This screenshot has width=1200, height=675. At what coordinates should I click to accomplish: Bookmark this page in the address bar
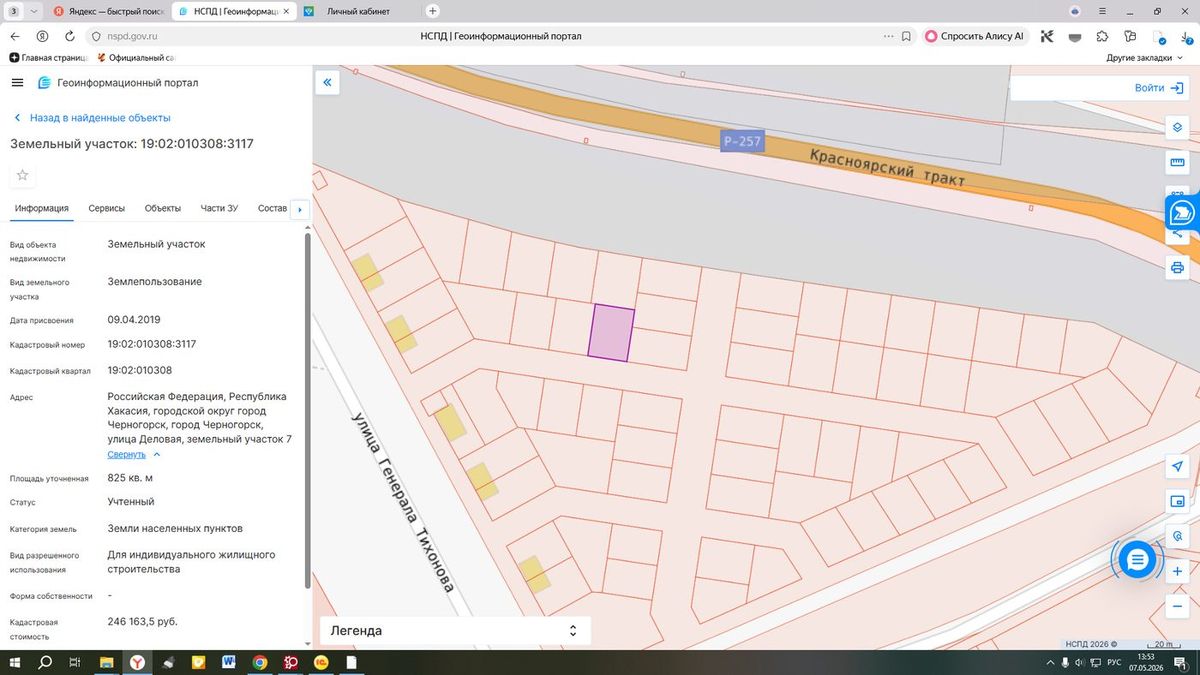905,36
